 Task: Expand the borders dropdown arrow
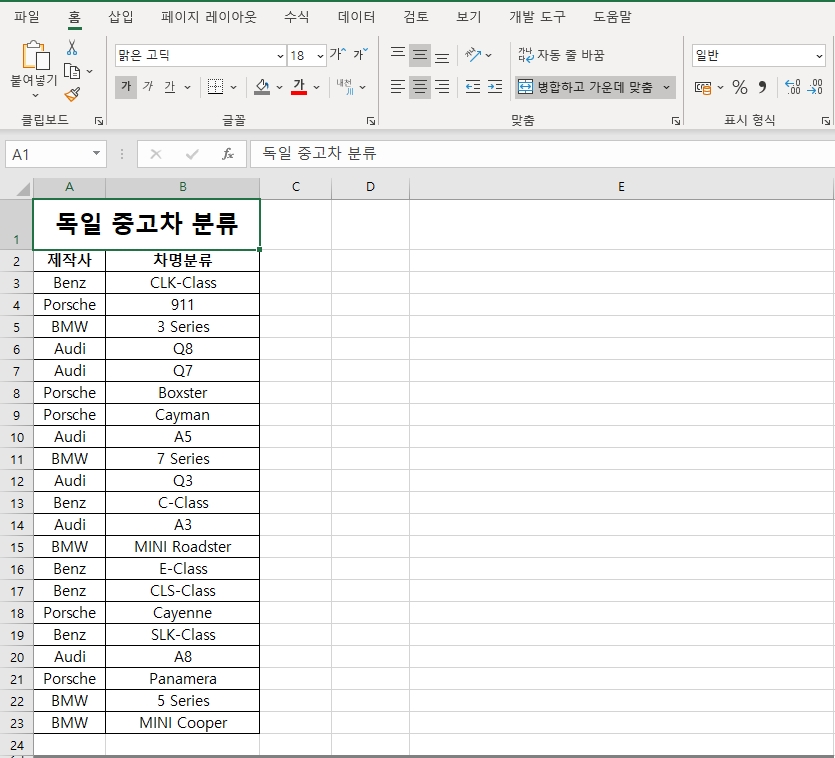[x=233, y=87]
